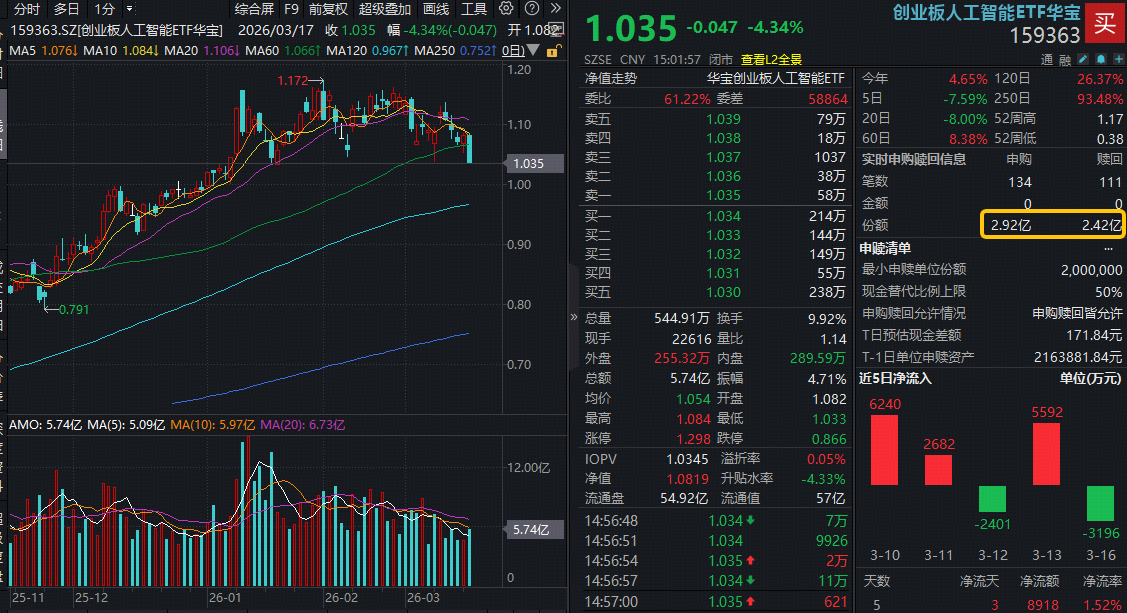Viewport: 1127px width, 613px height.
Task: Click the 融 margin-trading badge icon
Action: click(1064, 59)
